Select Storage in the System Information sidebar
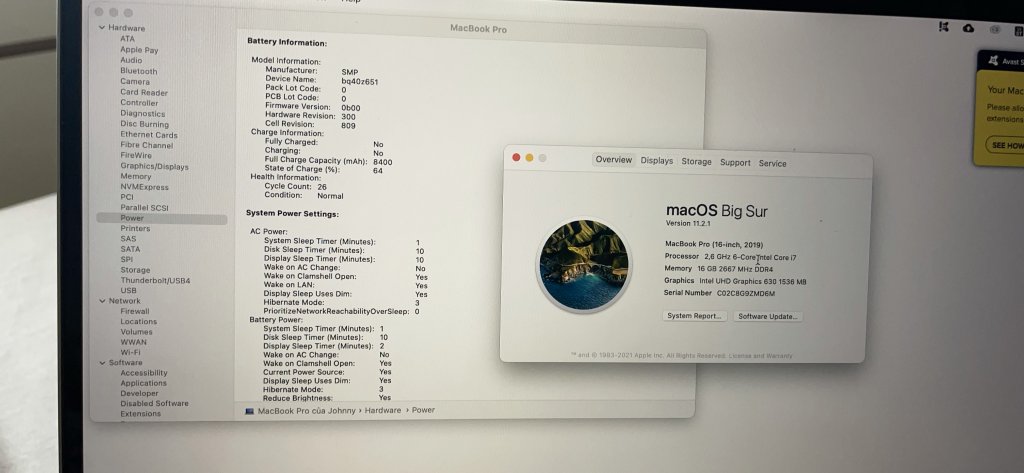The image size is (1024, 473). (x=135, y=270)
